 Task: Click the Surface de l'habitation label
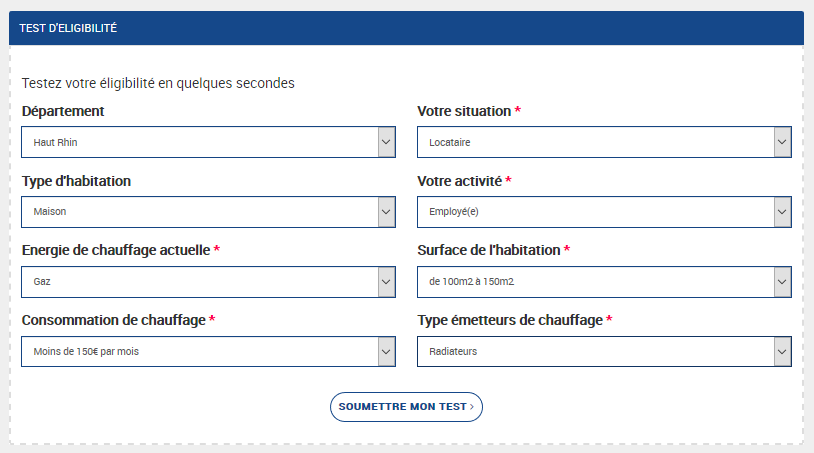(x=488, y=250)
